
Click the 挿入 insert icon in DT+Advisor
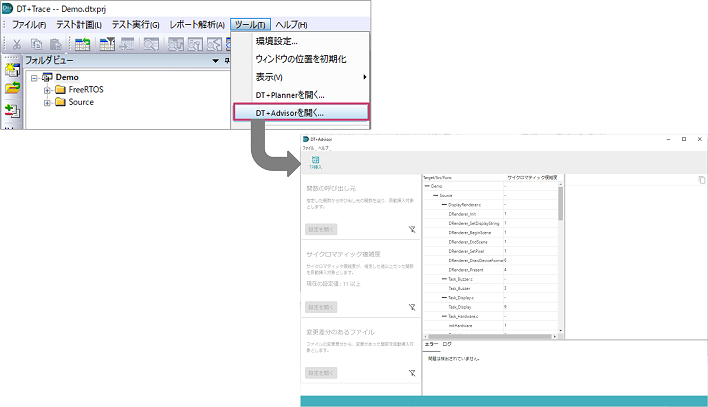(x=315, y=161)
